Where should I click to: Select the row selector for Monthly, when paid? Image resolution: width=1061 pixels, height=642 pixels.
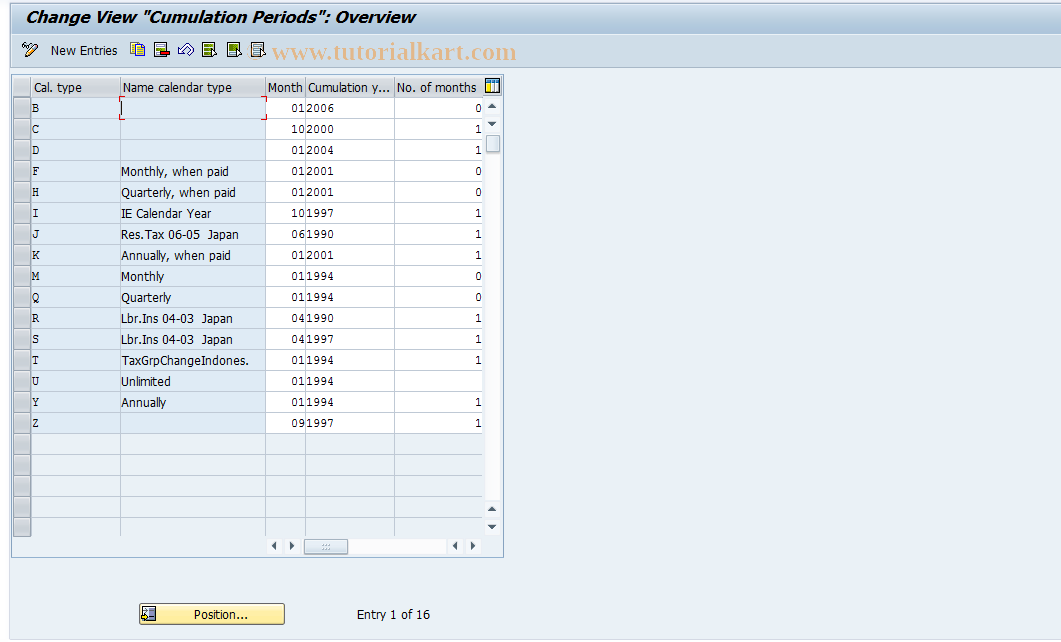(22, 171)
